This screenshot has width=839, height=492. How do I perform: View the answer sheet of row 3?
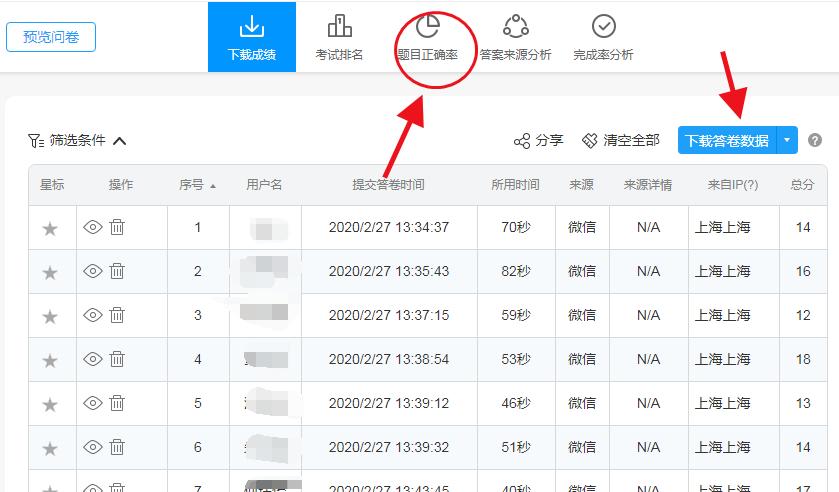[x=93, y=315]
